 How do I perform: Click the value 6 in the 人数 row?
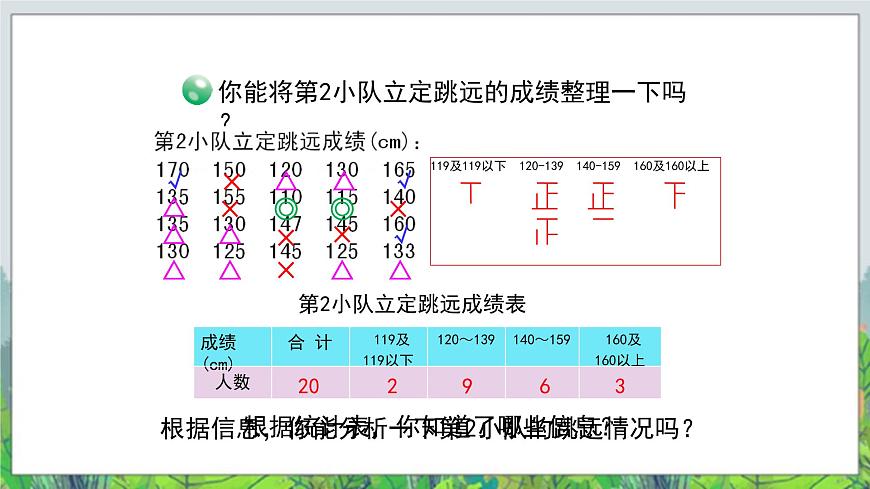(x=544, y=386)
